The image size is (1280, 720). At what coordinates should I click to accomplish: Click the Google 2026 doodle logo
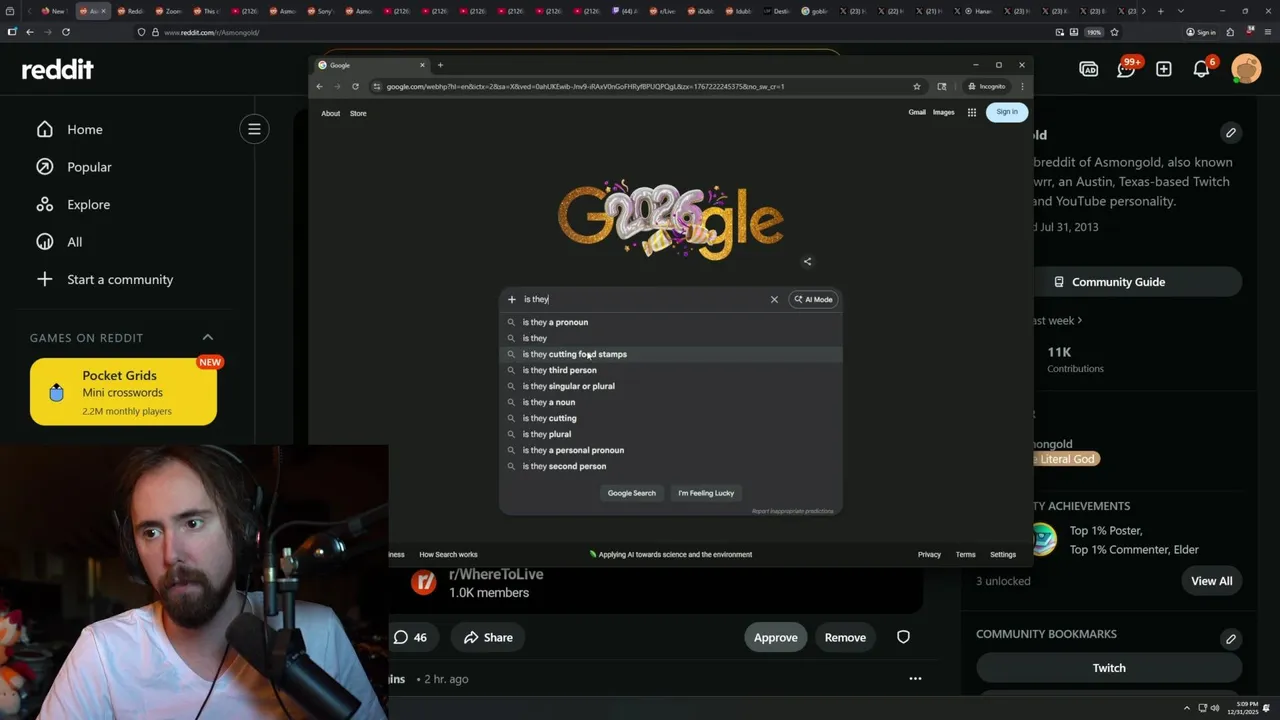(x=670, y=220)
